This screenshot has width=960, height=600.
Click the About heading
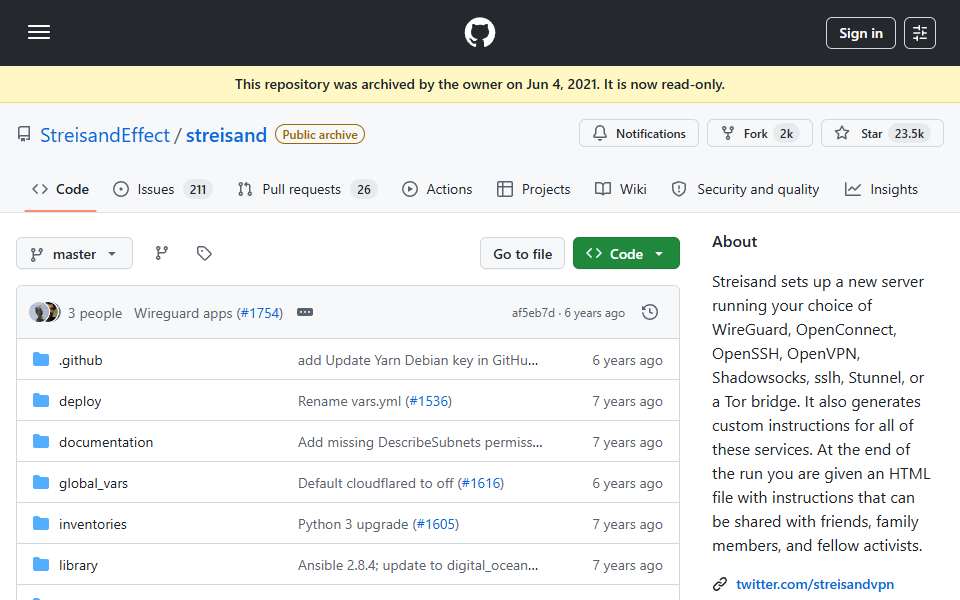point(734,241)
